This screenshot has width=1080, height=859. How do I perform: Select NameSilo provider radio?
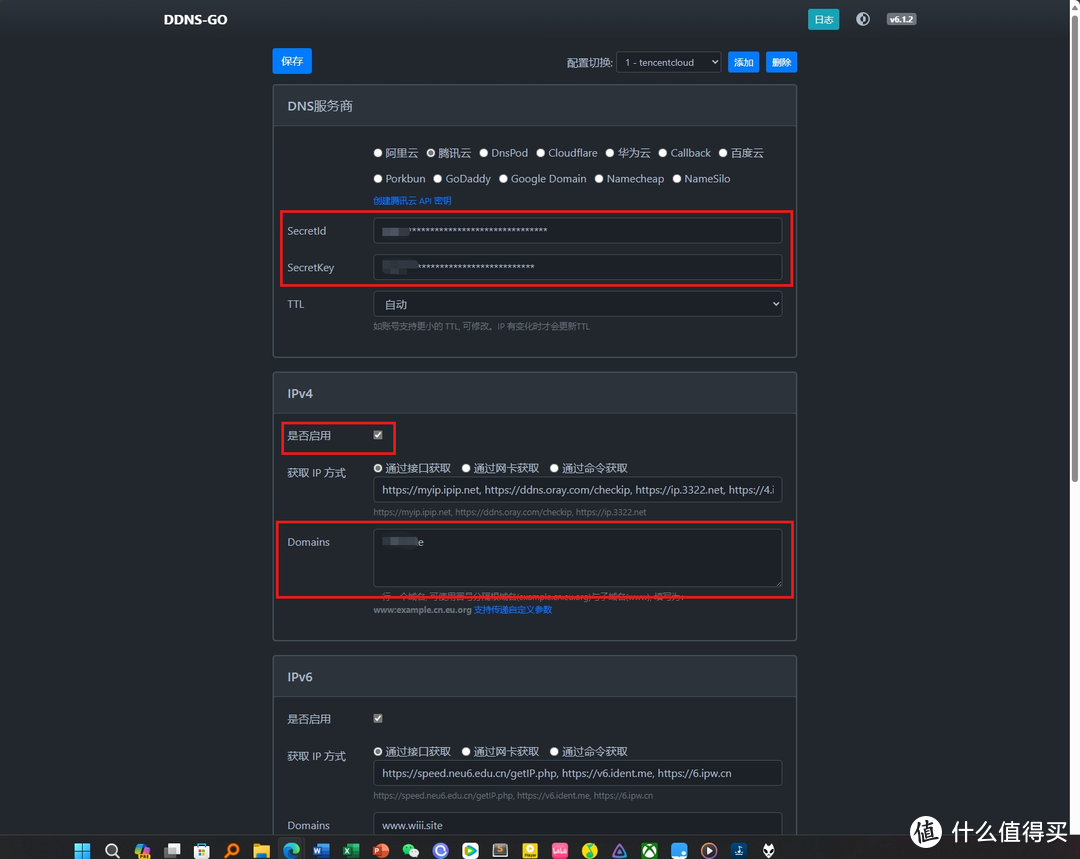click(676, 178)
